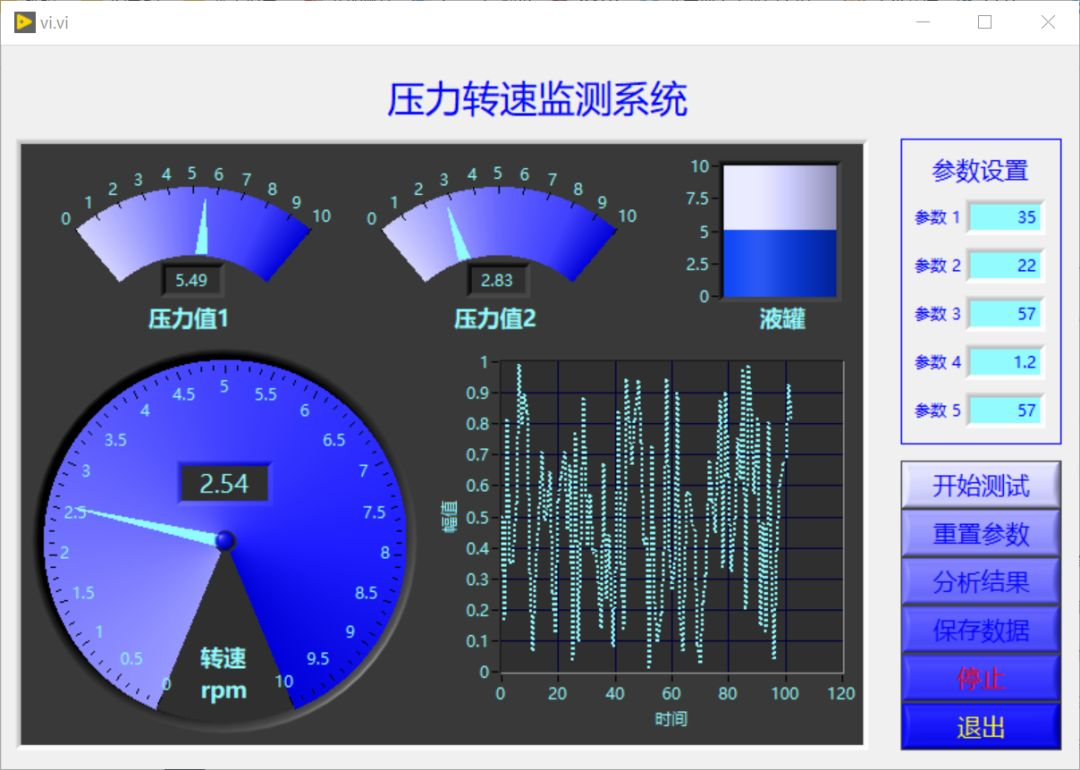
Task: Click the LabVIEW icon in the title bar
Action: tap(24, 22)
